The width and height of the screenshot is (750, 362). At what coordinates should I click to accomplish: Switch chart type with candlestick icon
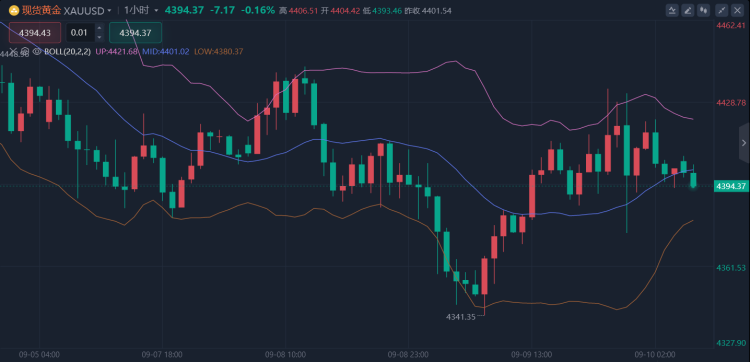703,10
